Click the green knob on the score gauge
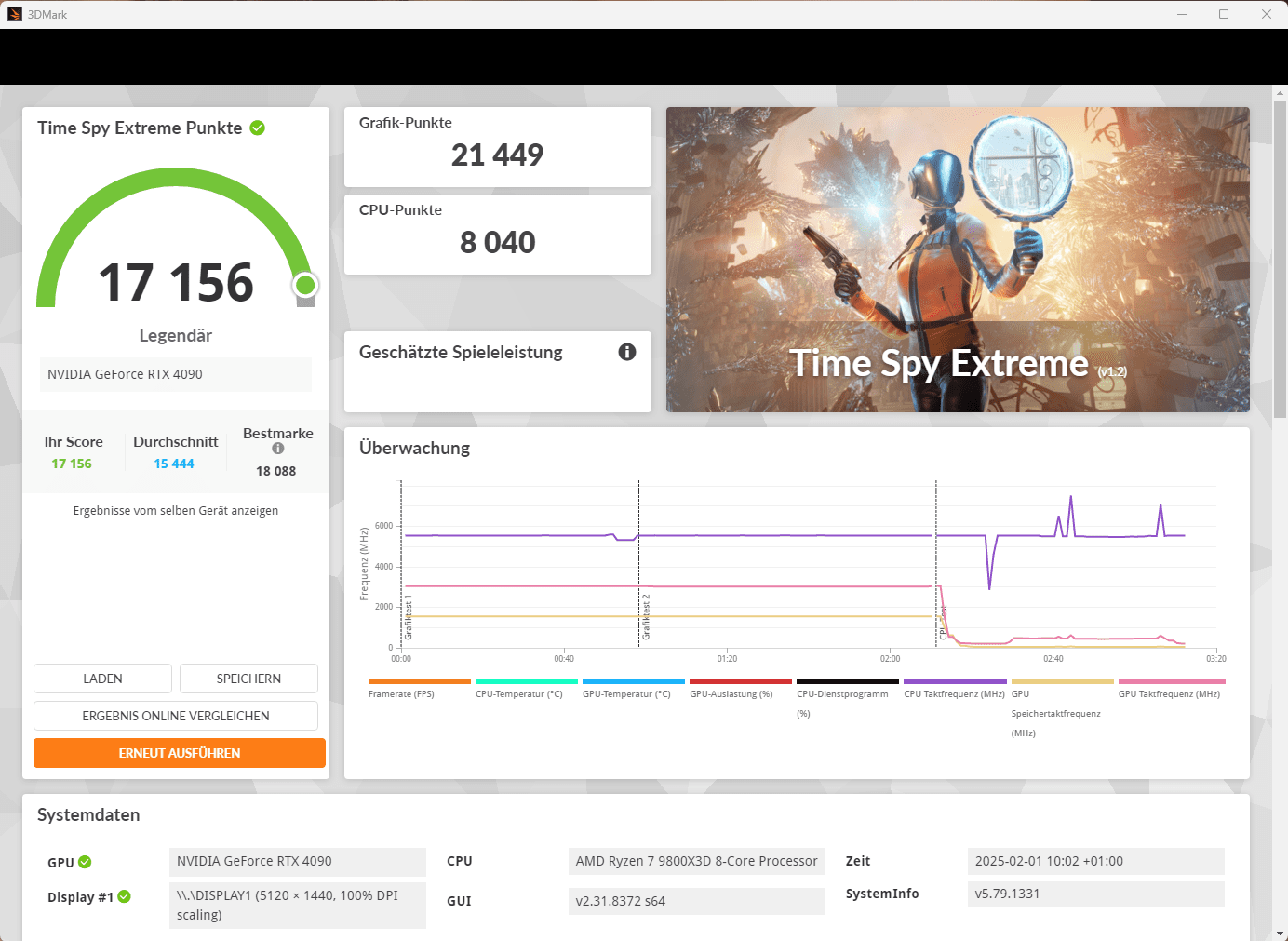Image resolution: width=1288 pixels, height=941 pixels. tap(305, 285)
